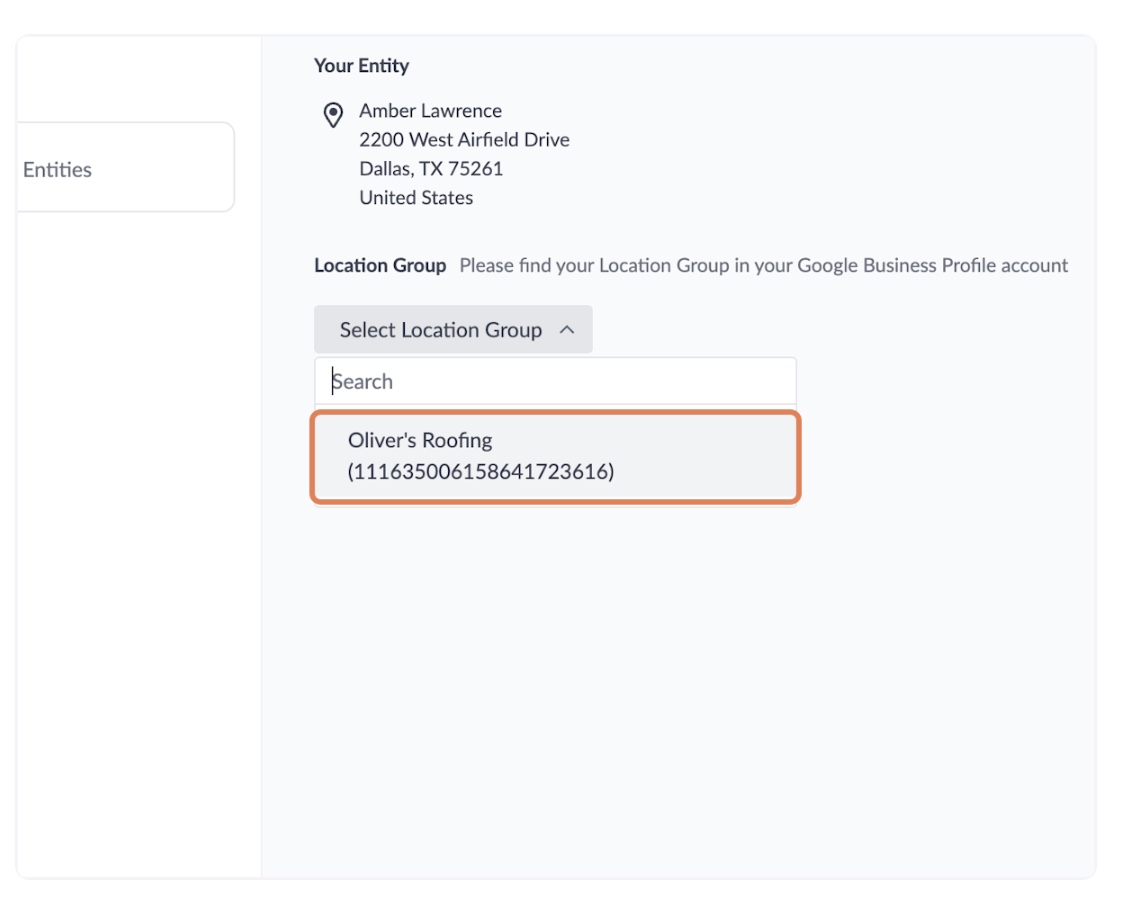
Task: Click the Dallas, TX 75261 line
Action: (x=432, y=169)
